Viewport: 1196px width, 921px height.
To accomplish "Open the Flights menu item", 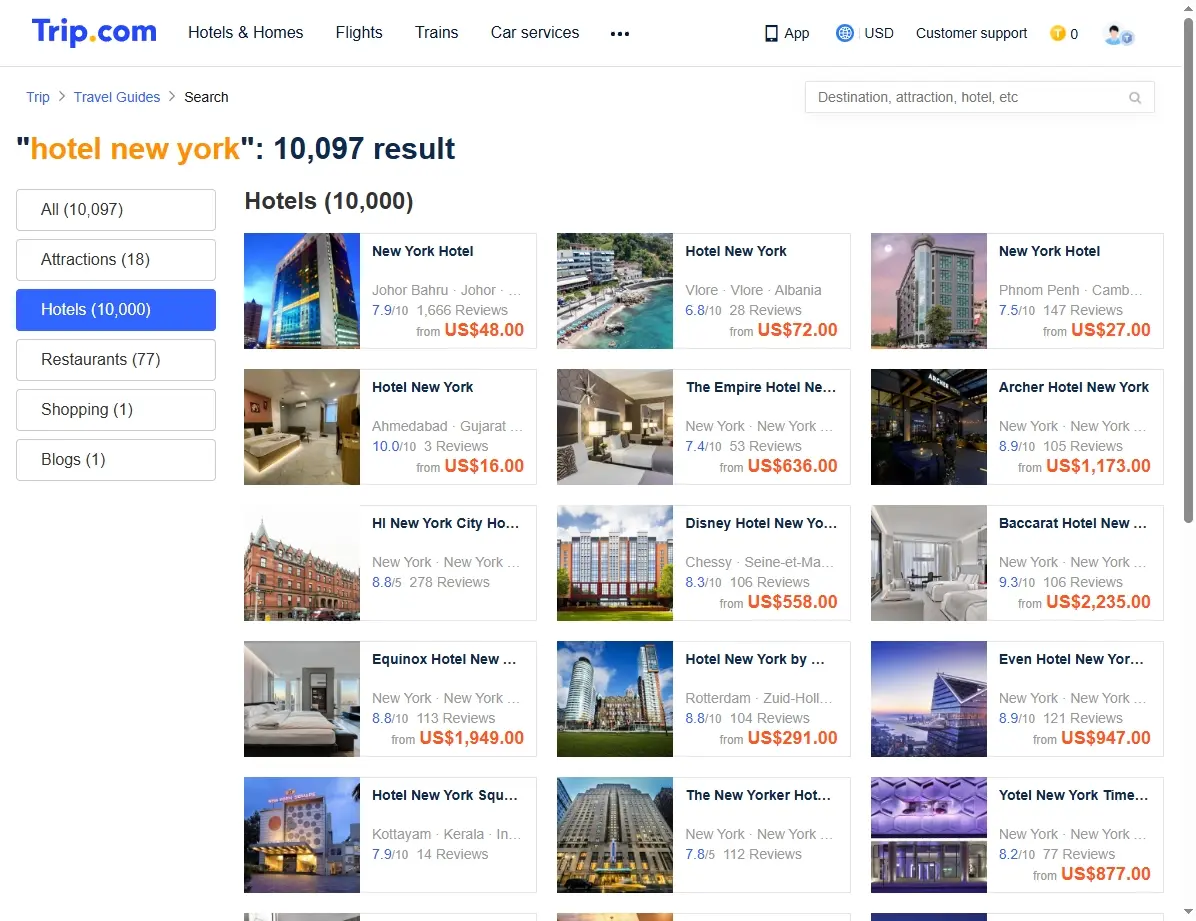I will pos(359,32).
